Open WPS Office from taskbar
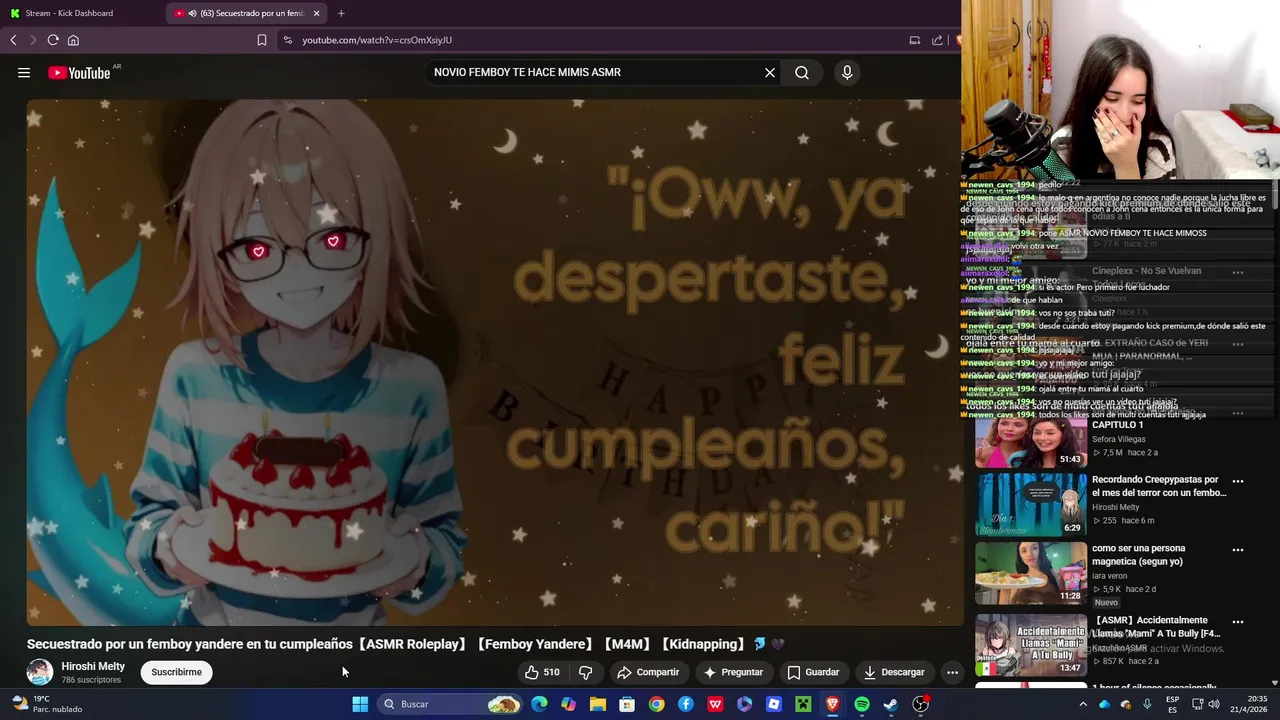Viewport: 1280px width, 720px height. point(715,704)
